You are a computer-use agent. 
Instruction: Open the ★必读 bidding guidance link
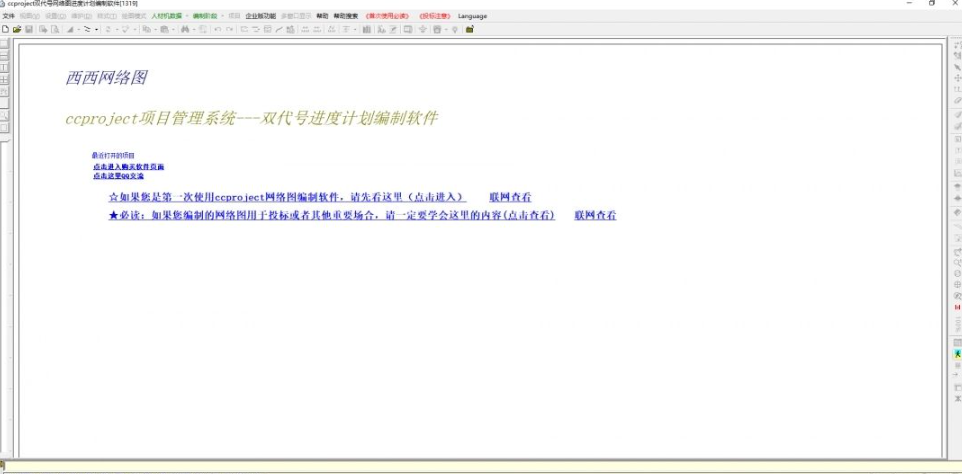332,215
